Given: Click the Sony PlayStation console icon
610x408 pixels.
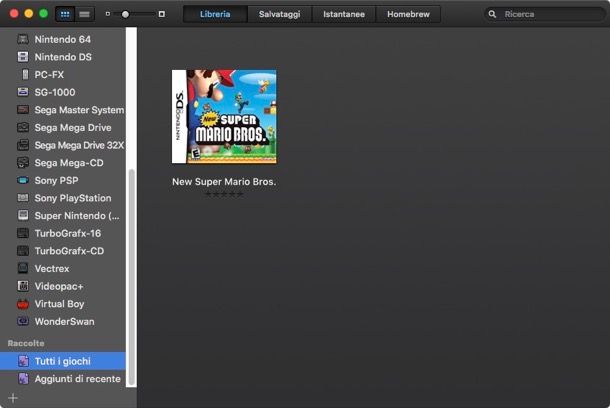Looking at the screenshot, I should pyautogui.click(x=23, y=198).
